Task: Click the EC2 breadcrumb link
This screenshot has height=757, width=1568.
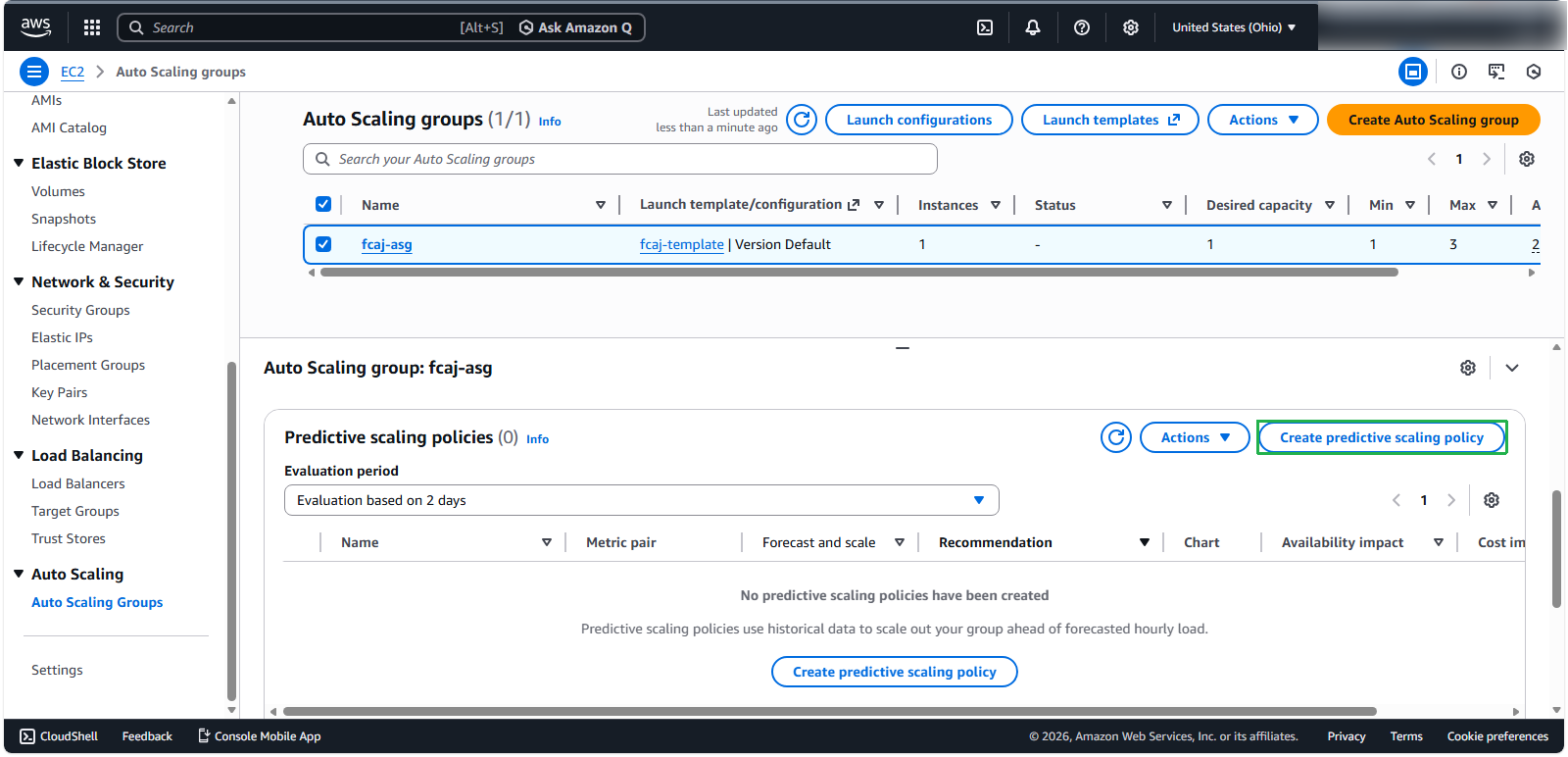Action: 73,72
